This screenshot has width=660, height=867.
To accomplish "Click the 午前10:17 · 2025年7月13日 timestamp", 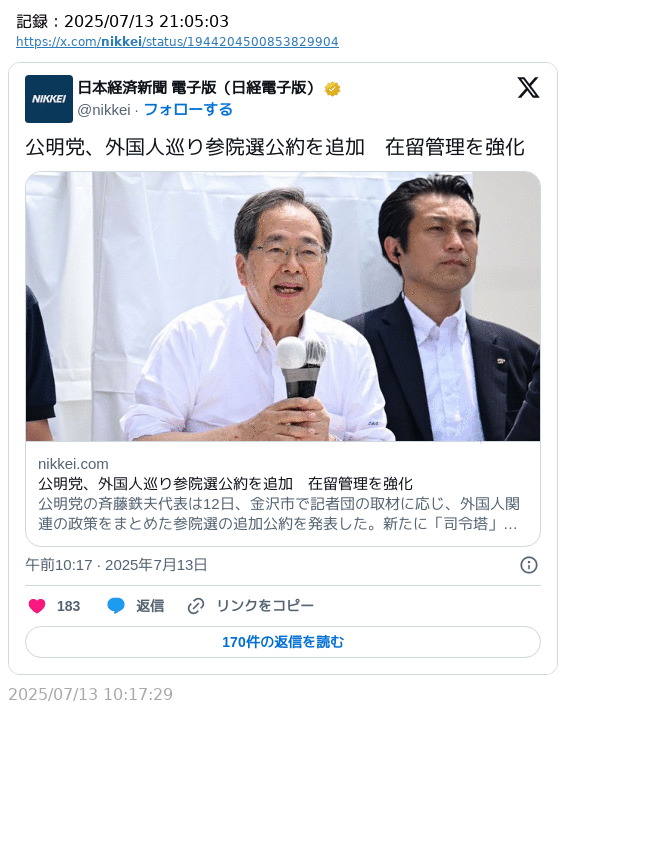I will tap(116, 565).
